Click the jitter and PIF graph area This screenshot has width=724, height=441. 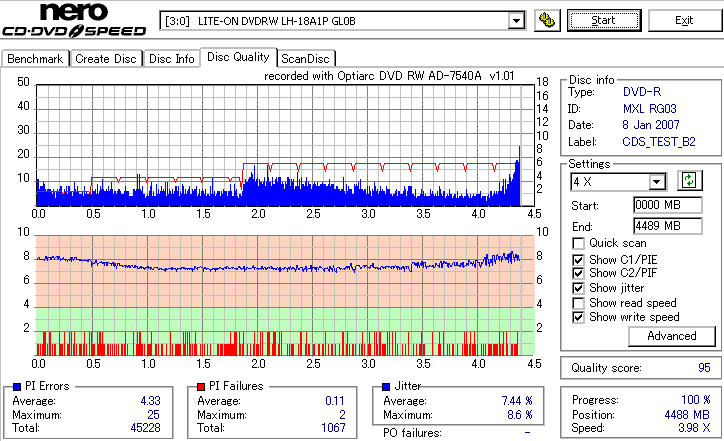pyautogui.click(x=285, y=296)
